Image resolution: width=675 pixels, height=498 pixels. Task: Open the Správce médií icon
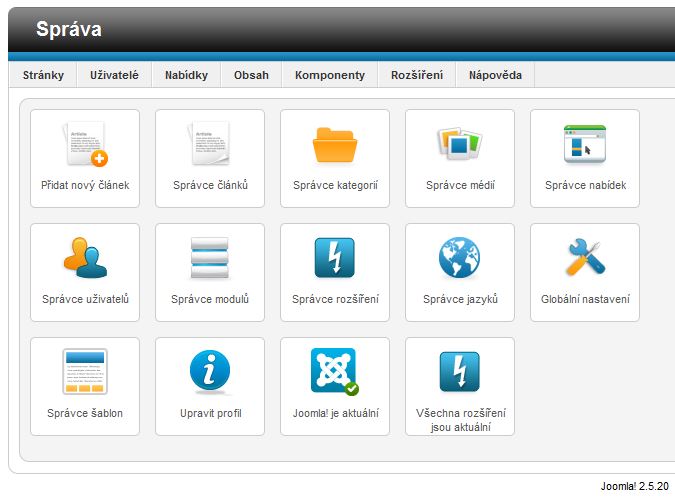(460, 146)
